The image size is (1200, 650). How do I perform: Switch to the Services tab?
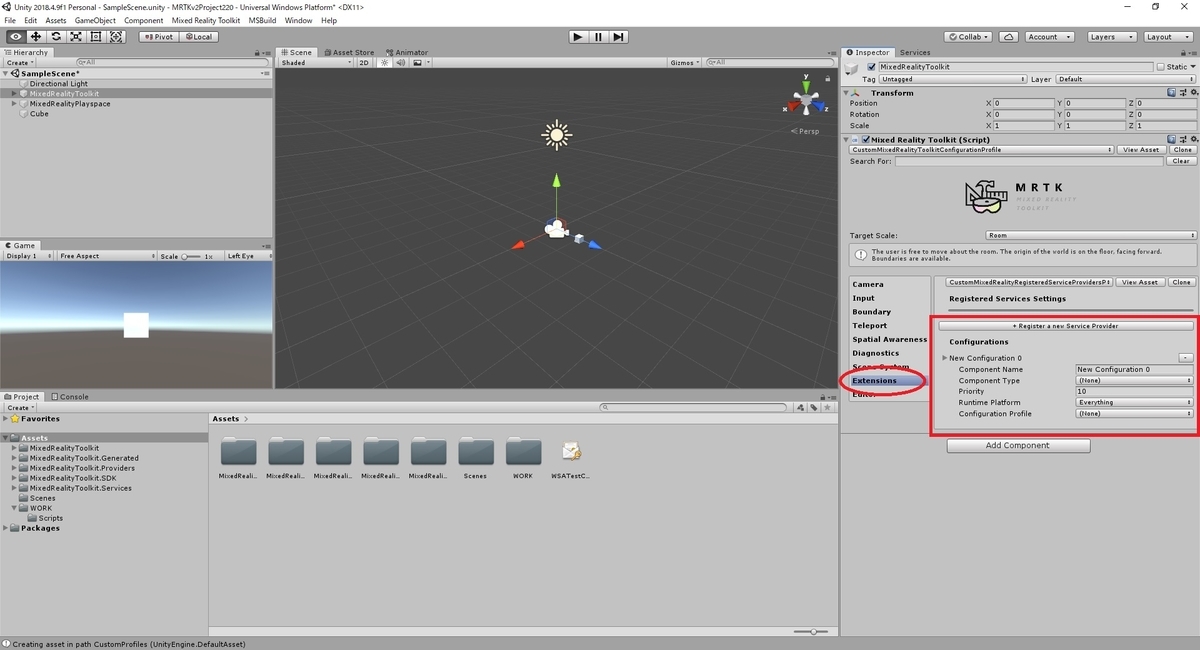pyautogui.click(x=914, y=52)
